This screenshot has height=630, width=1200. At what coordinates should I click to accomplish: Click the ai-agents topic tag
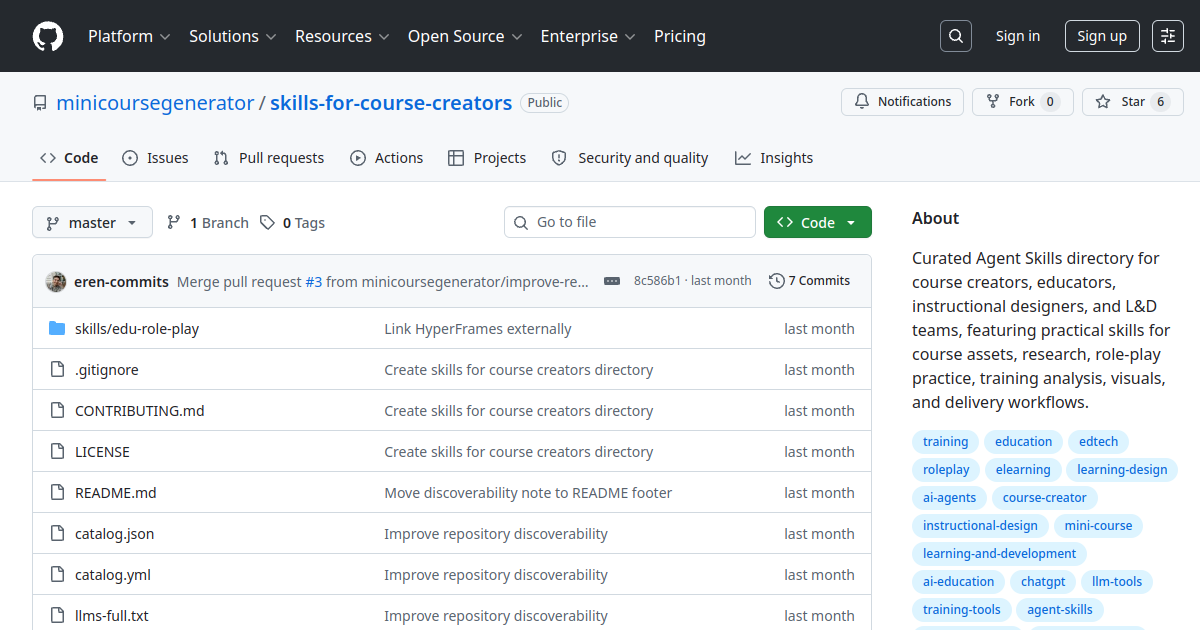click(949, 498)
